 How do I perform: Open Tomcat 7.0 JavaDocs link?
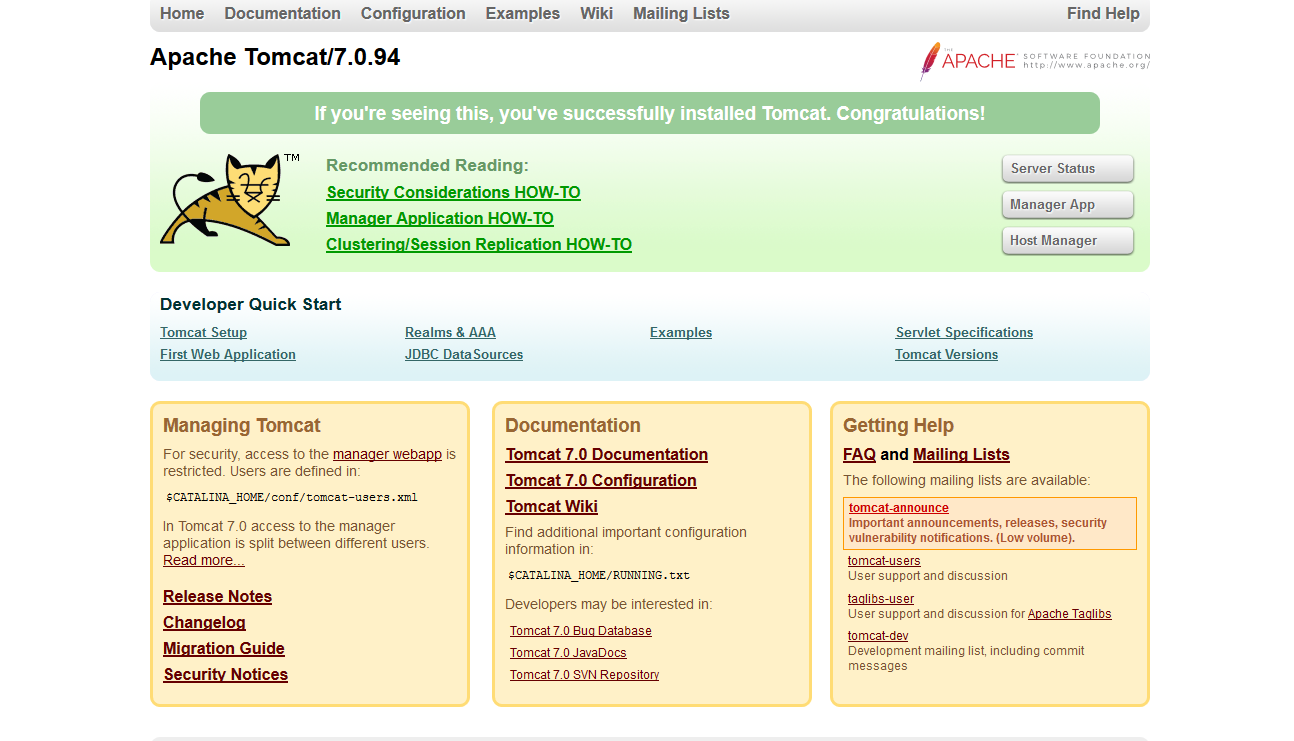tap(568, 653)
